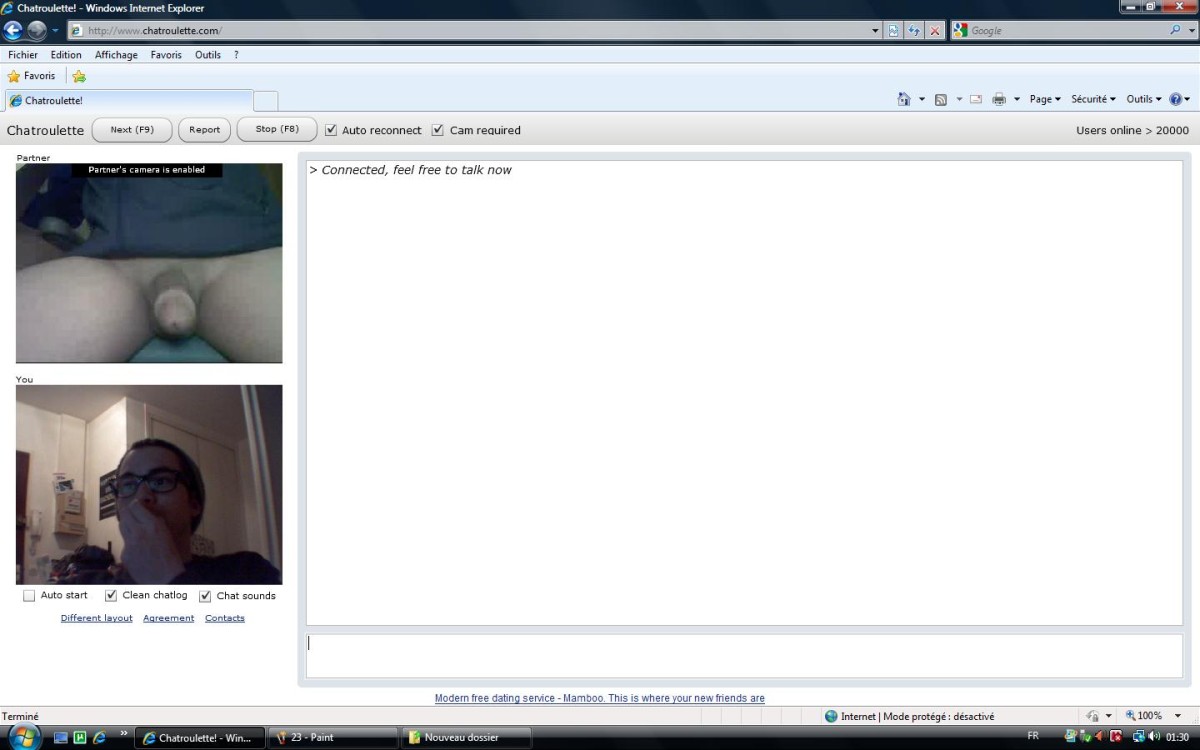Viewport: 1200px width, 750px height.
Task: Open the Outils command bar dropdown
Action: click(x=1144, y=99)
